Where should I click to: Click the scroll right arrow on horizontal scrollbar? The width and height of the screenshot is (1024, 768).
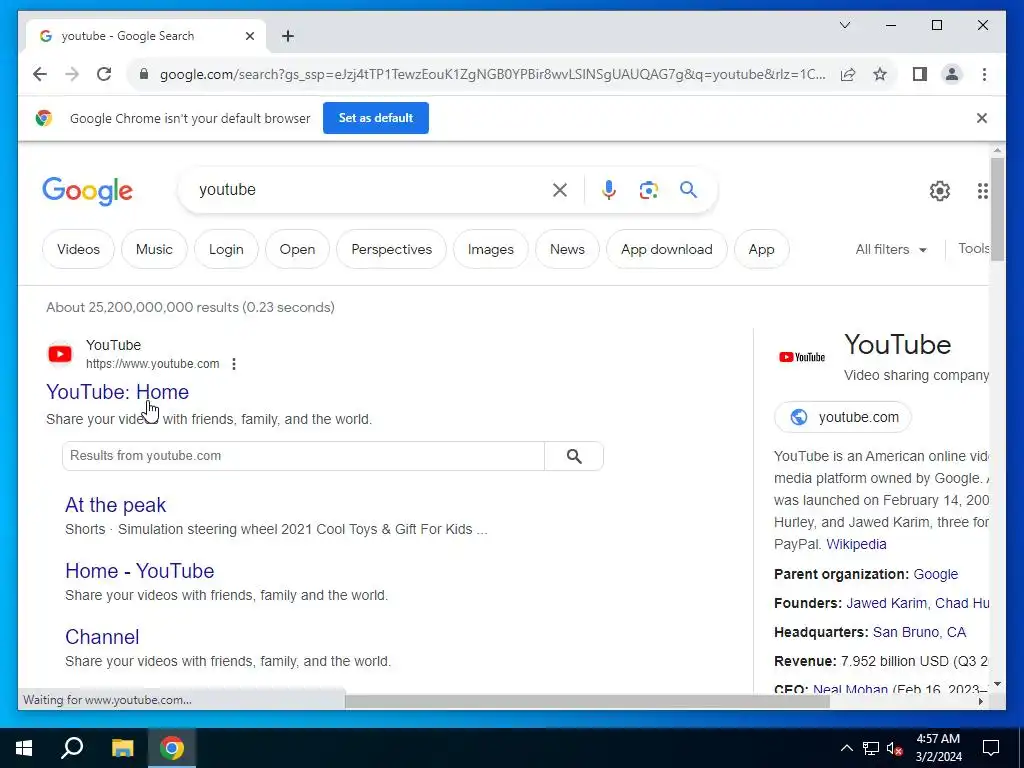[980, 701]
